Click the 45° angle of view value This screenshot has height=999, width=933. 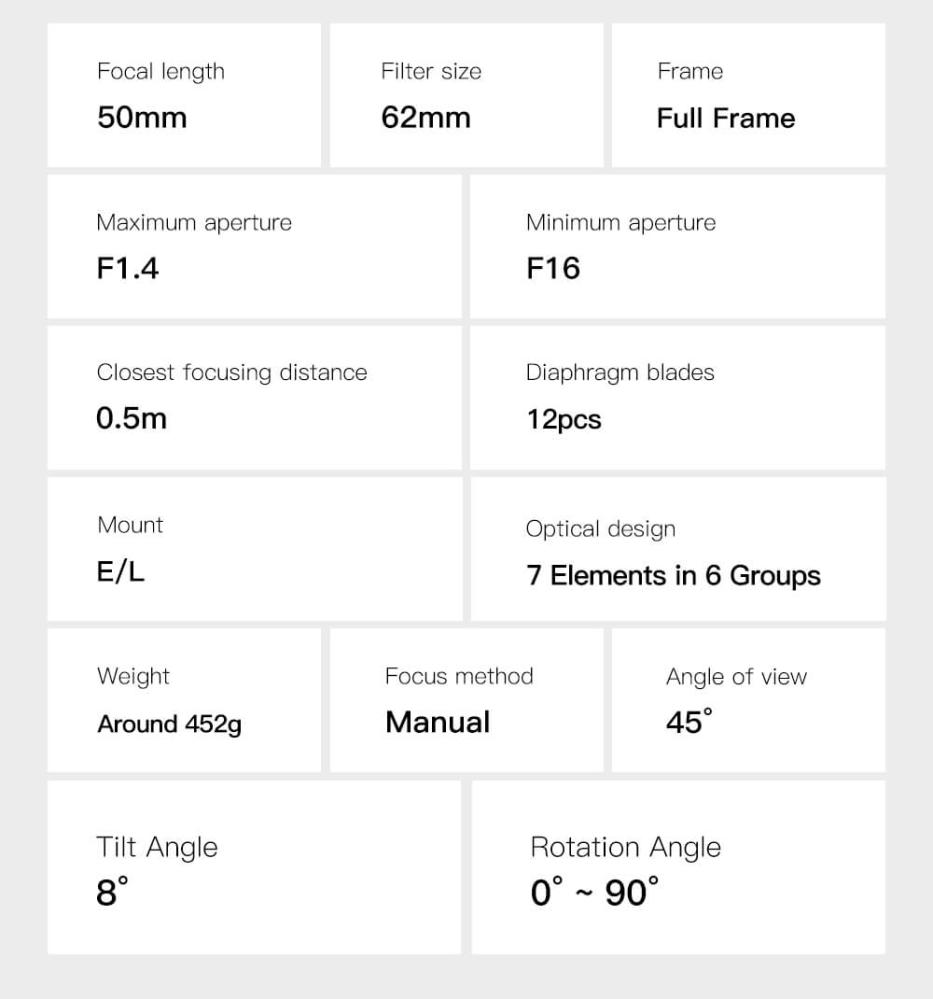(x=689, y=722)
